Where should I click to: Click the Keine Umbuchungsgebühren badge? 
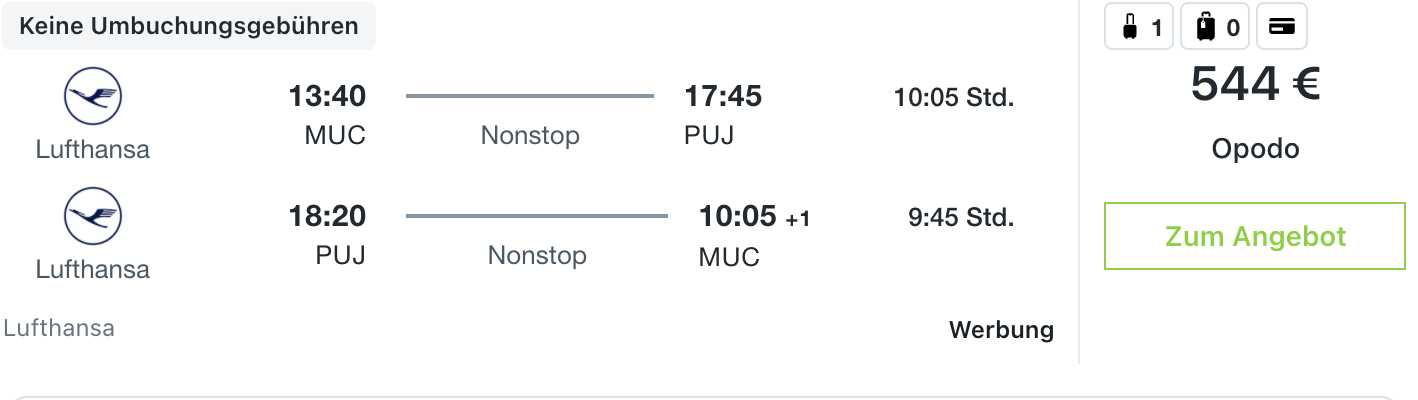coord(189,27)
